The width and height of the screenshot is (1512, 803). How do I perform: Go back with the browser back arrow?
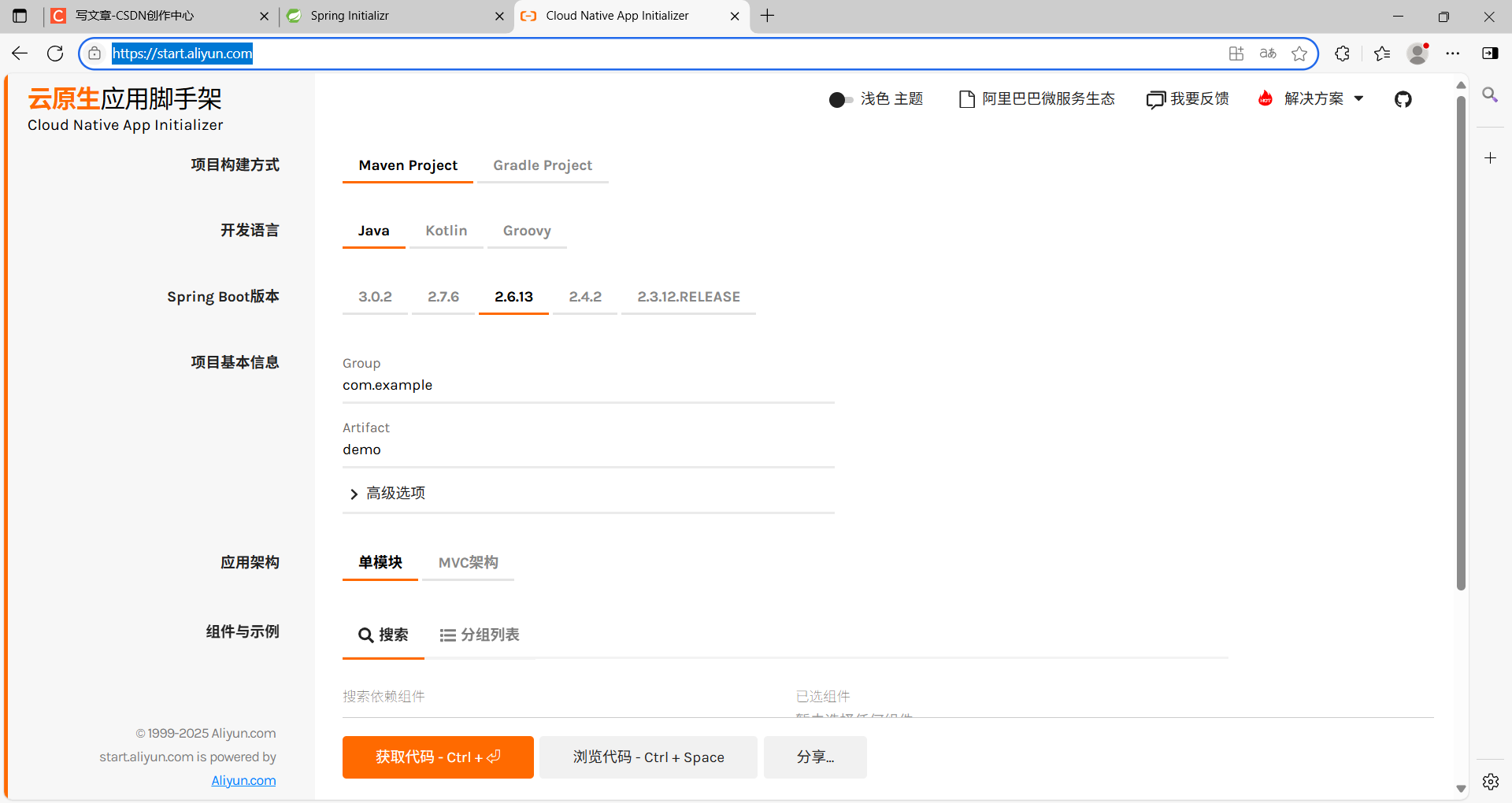tap(20, 54)
